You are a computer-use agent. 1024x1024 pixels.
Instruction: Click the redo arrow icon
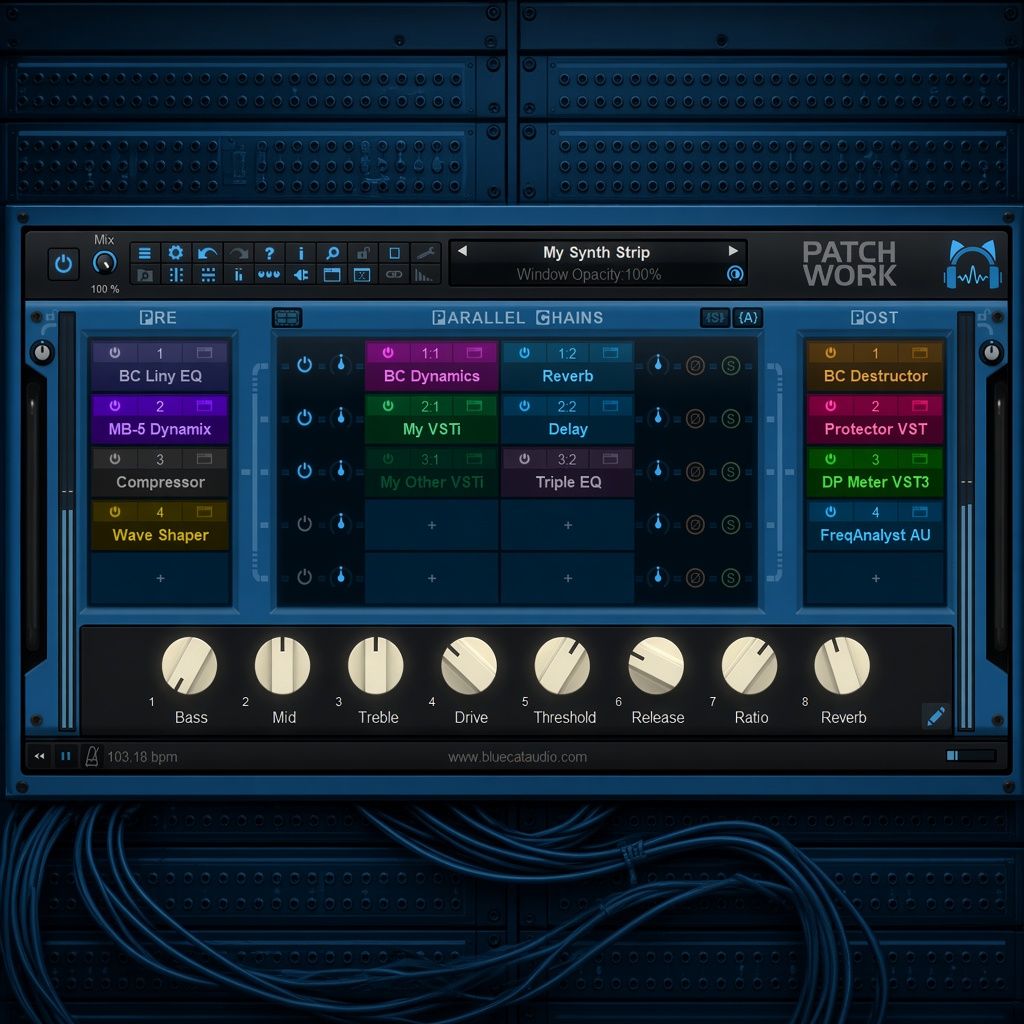click(x=238, y=253)
